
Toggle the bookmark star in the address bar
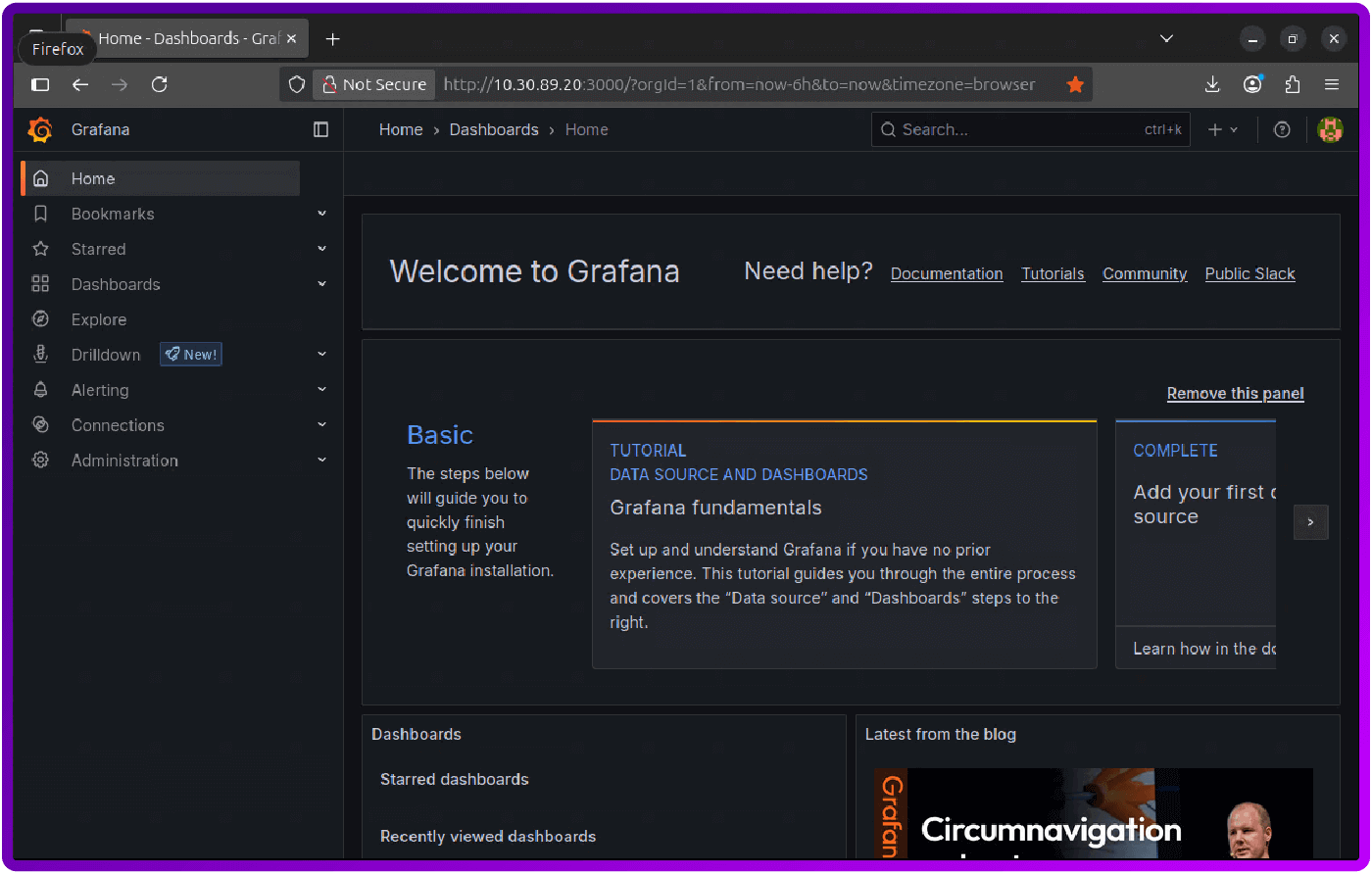click(x=1075, y=84)
